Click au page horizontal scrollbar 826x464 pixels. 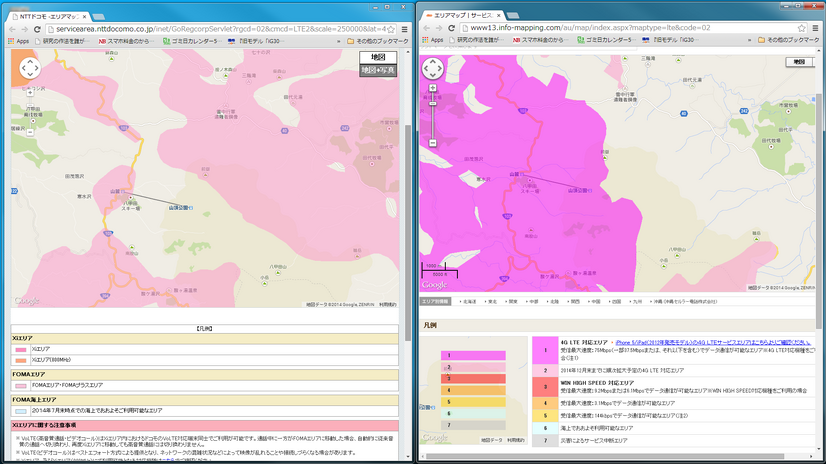coord(605,456)
